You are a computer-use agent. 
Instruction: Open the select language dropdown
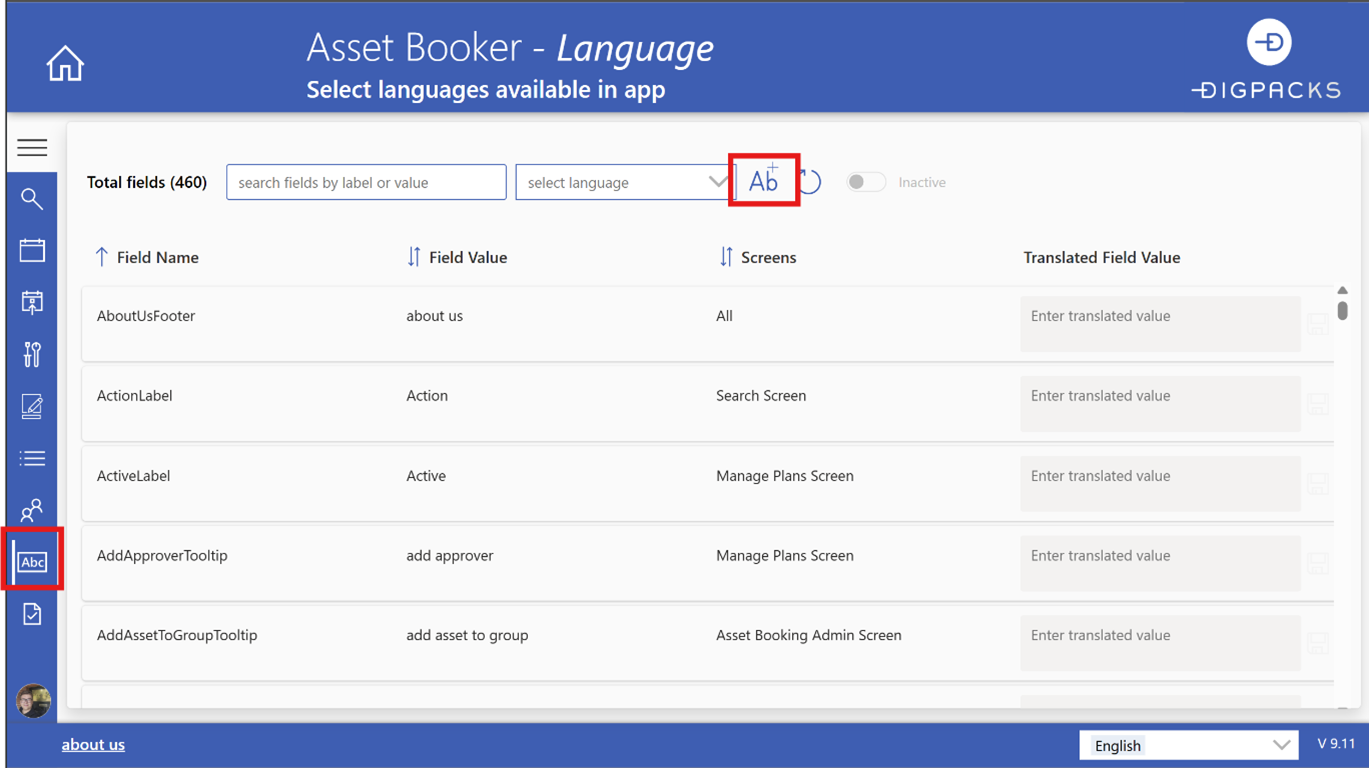624,182
